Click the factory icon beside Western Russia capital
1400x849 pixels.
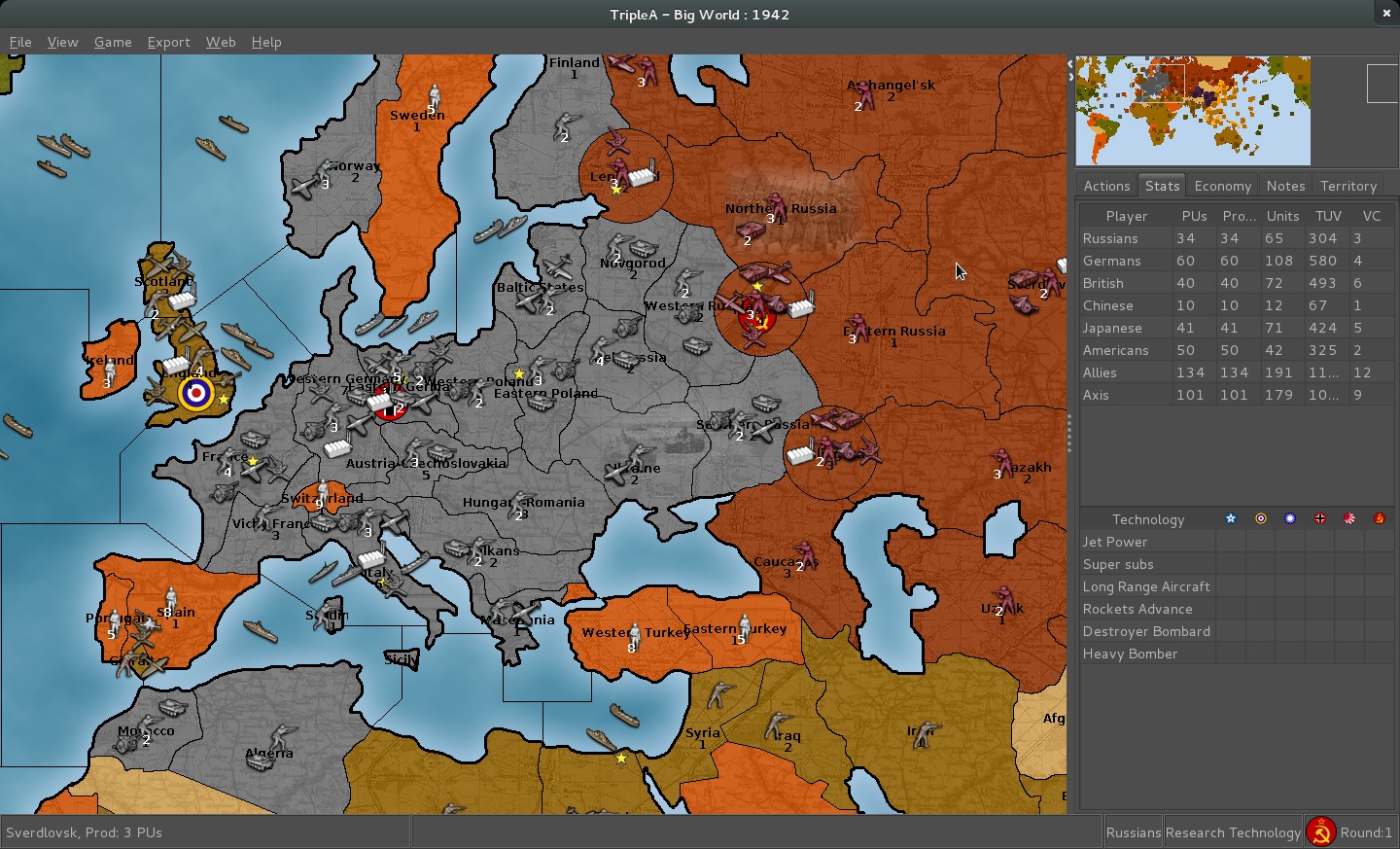[801, 305]
